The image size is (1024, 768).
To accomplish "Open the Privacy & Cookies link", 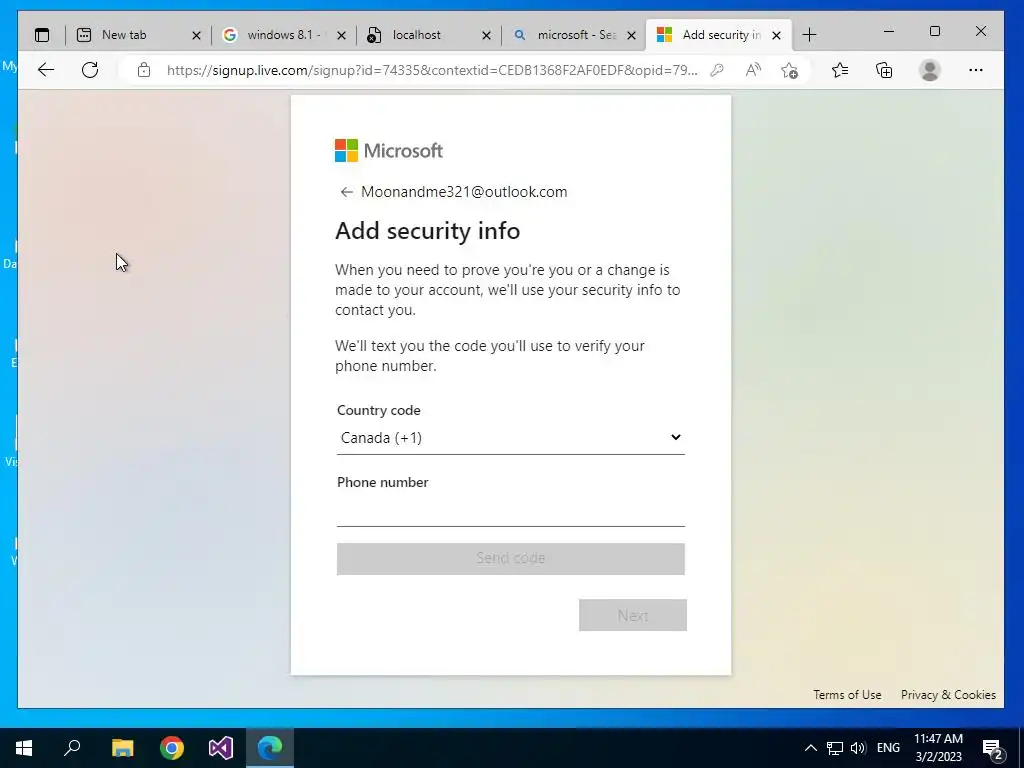I will (x=948, y=695).
